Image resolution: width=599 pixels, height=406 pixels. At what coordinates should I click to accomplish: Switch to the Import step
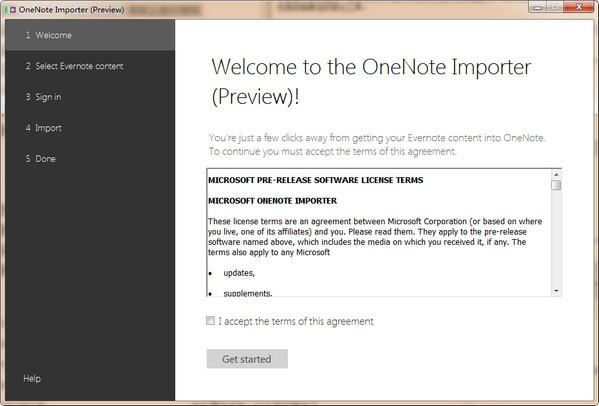90,128
